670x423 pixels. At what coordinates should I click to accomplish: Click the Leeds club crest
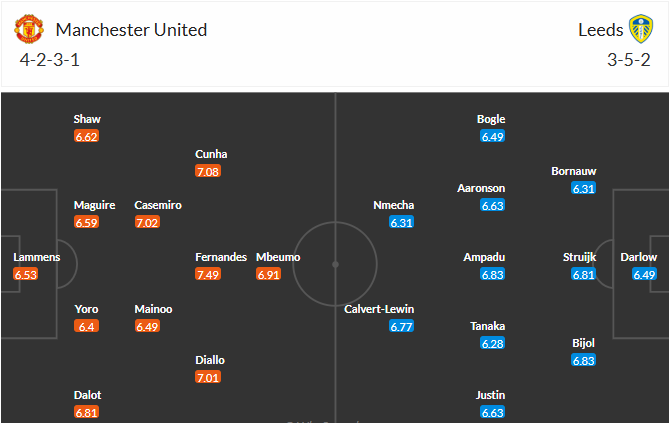click(x=640, y=30)
